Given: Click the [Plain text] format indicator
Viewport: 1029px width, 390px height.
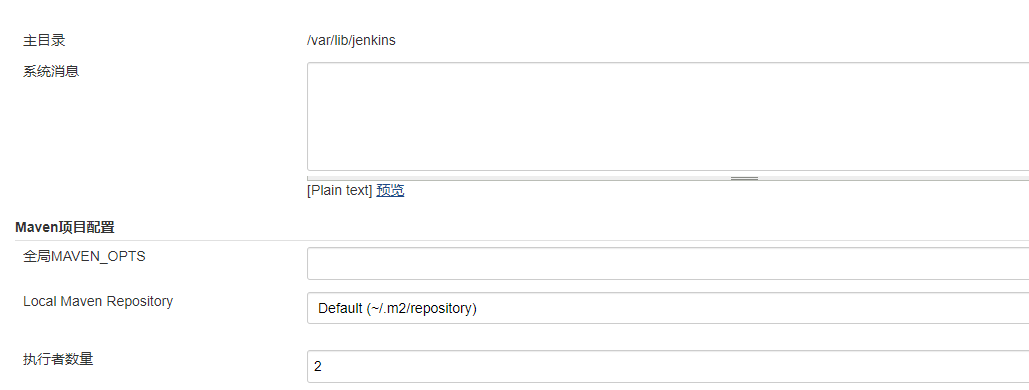Looking at the screenshot, I should click(x=339, y=191).
